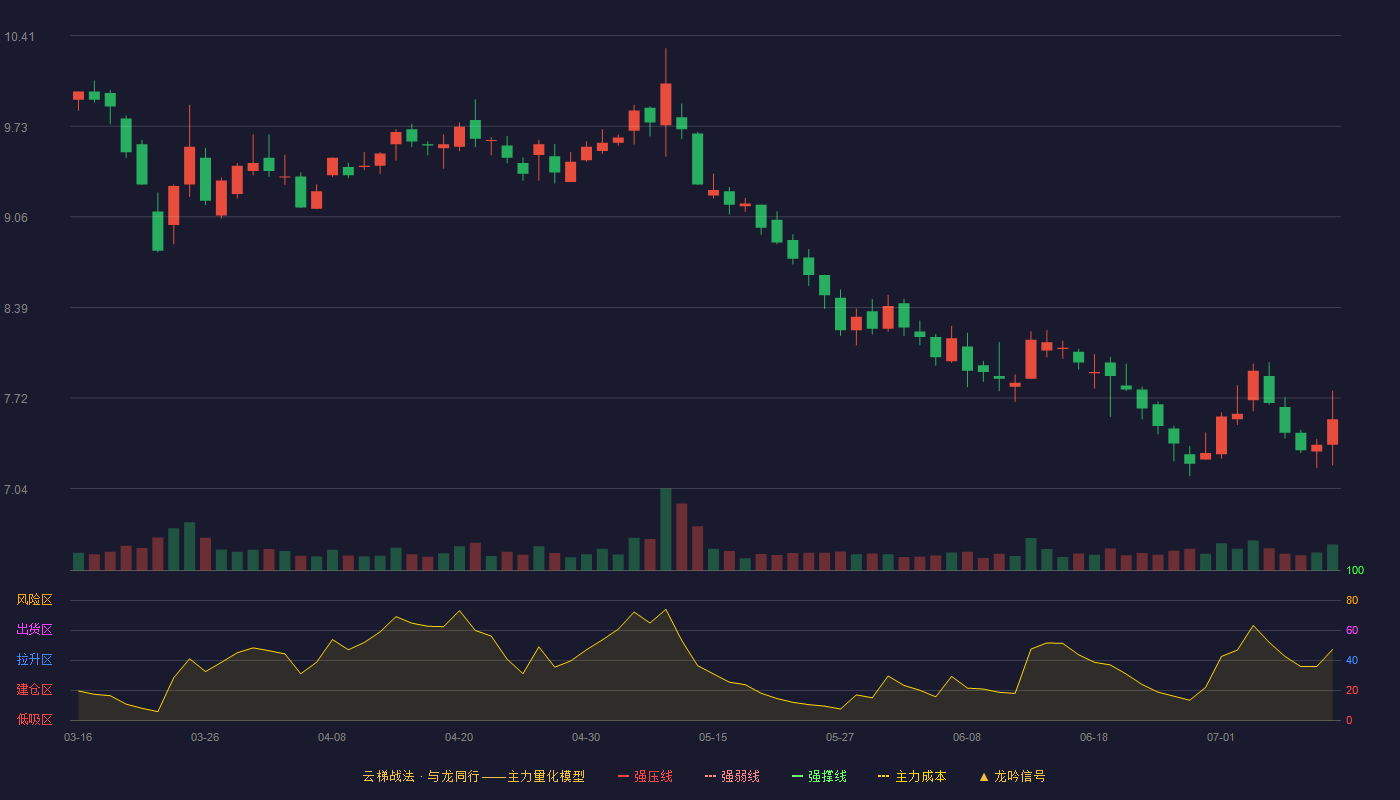The width and height of the screenshot is (1400, 800).
Task: Select the 风险区 zone label
Action: point(34,600)
